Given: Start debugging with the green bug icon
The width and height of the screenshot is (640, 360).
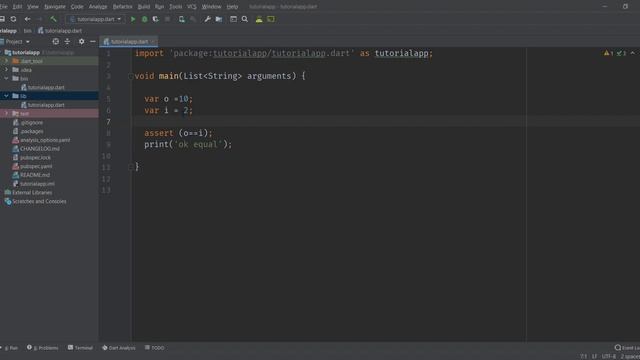Looking at the screenshot, I should click(144, 19).
